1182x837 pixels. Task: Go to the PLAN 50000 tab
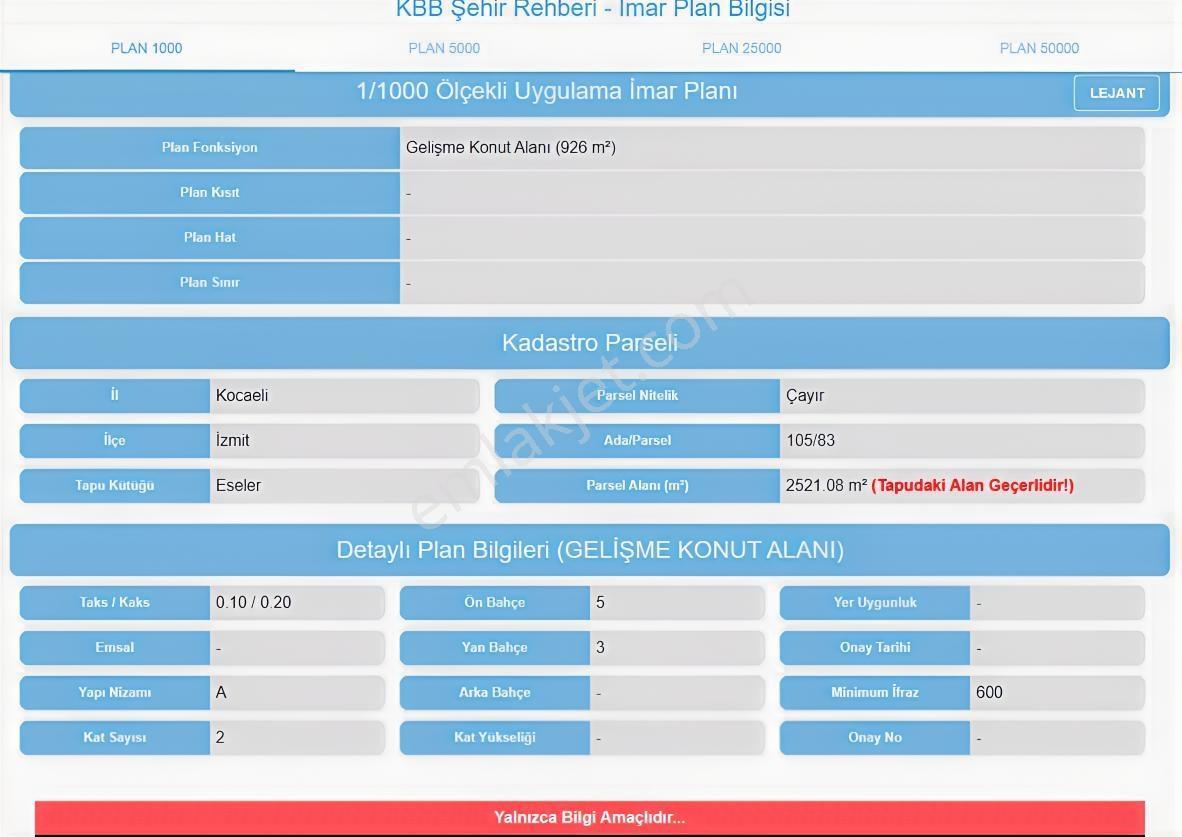[x=1039, y=48]
